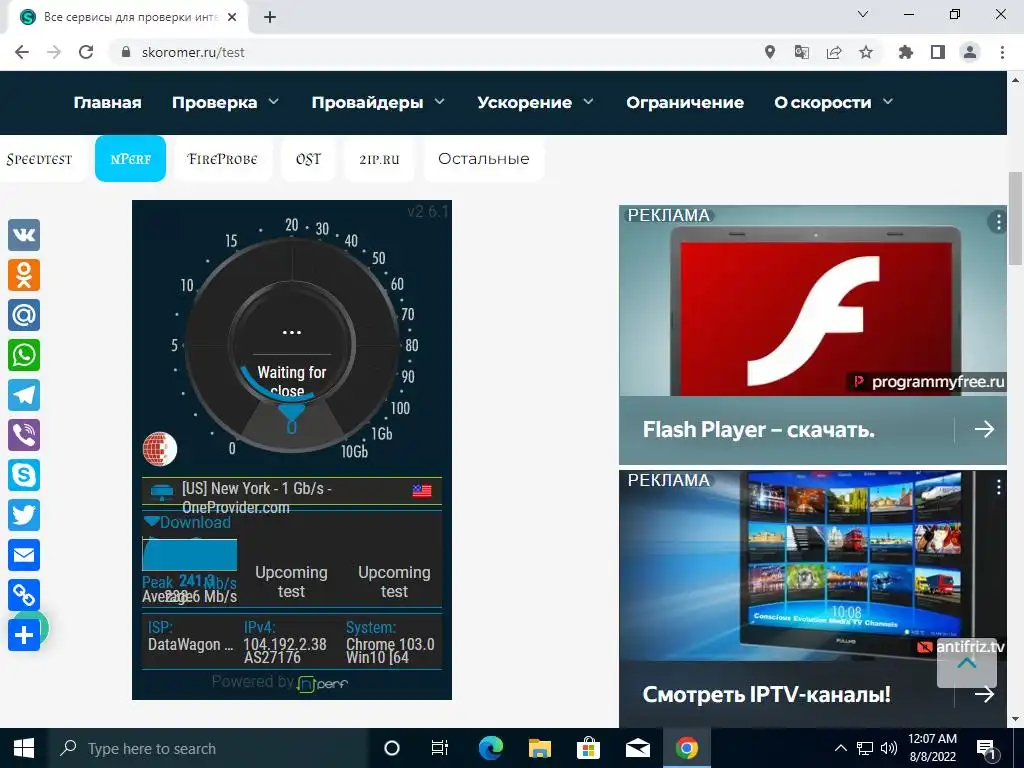Open Смотреть IPTV-каналы ad link
The width and height of the screenshot is (1024, 768).
click(x=766, y=694)
